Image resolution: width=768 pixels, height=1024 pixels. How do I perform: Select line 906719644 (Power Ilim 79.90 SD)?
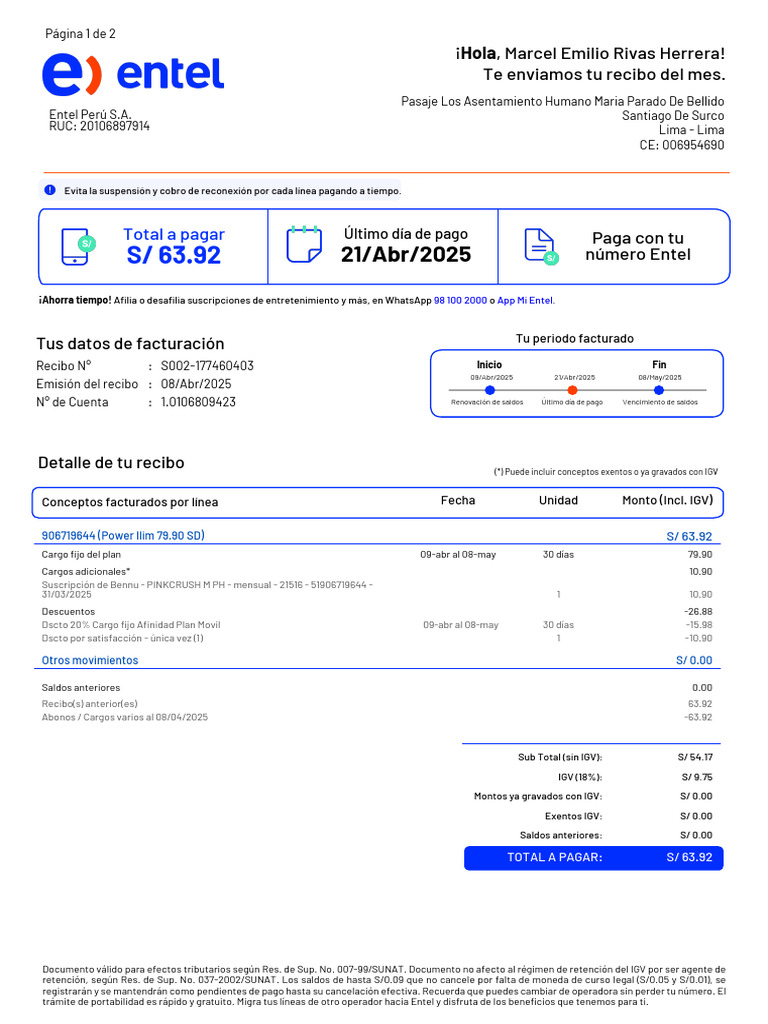pos(123,536)
